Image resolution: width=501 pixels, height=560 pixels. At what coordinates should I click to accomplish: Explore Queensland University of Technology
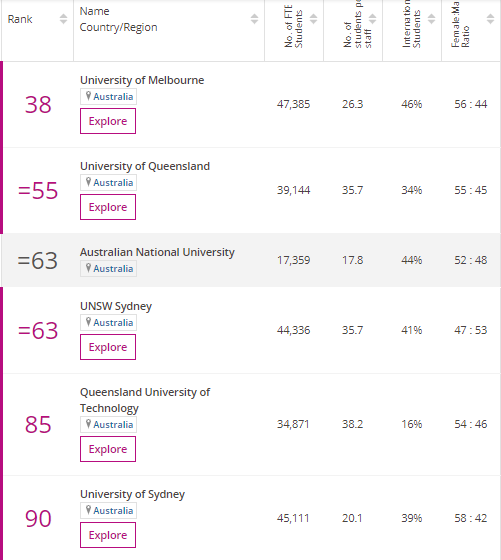pos(108,449)
